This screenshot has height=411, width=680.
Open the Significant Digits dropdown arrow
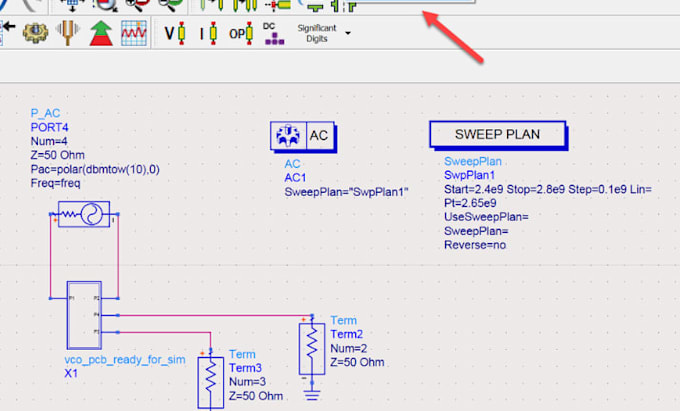click(x=348, y=33)
